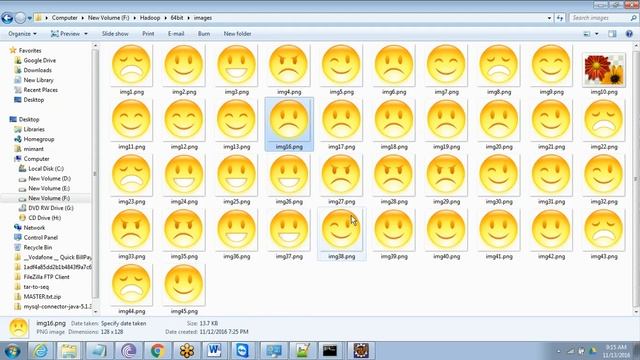Click the img7.png file name
This screenshot has height=360, width=640.
click(446, 92)
